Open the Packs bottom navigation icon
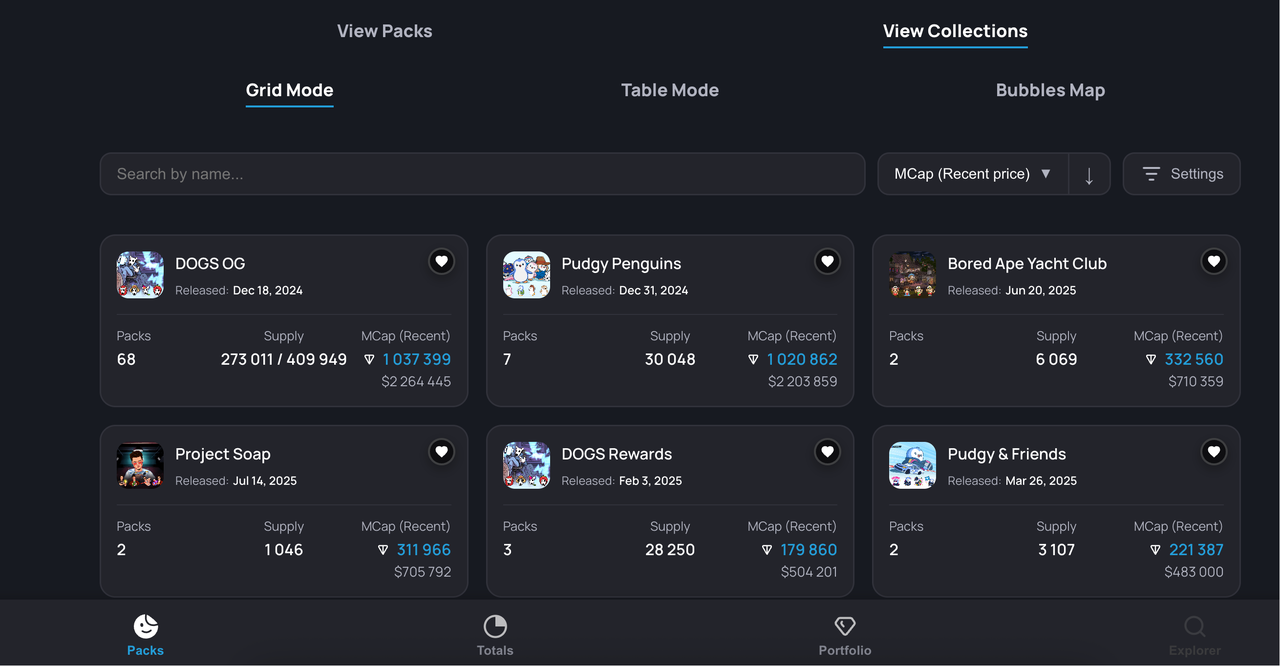 146,627
